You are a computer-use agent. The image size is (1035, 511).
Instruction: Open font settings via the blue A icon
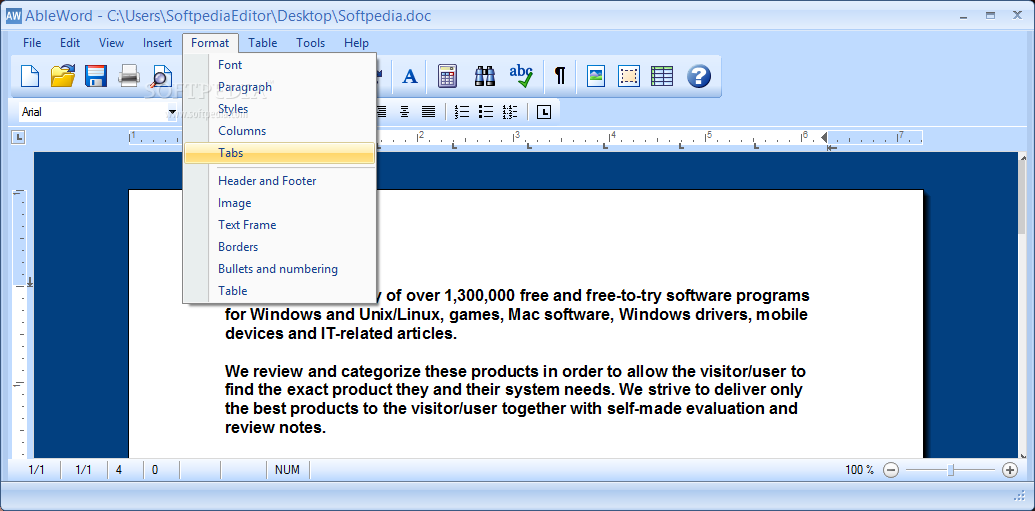410,77
